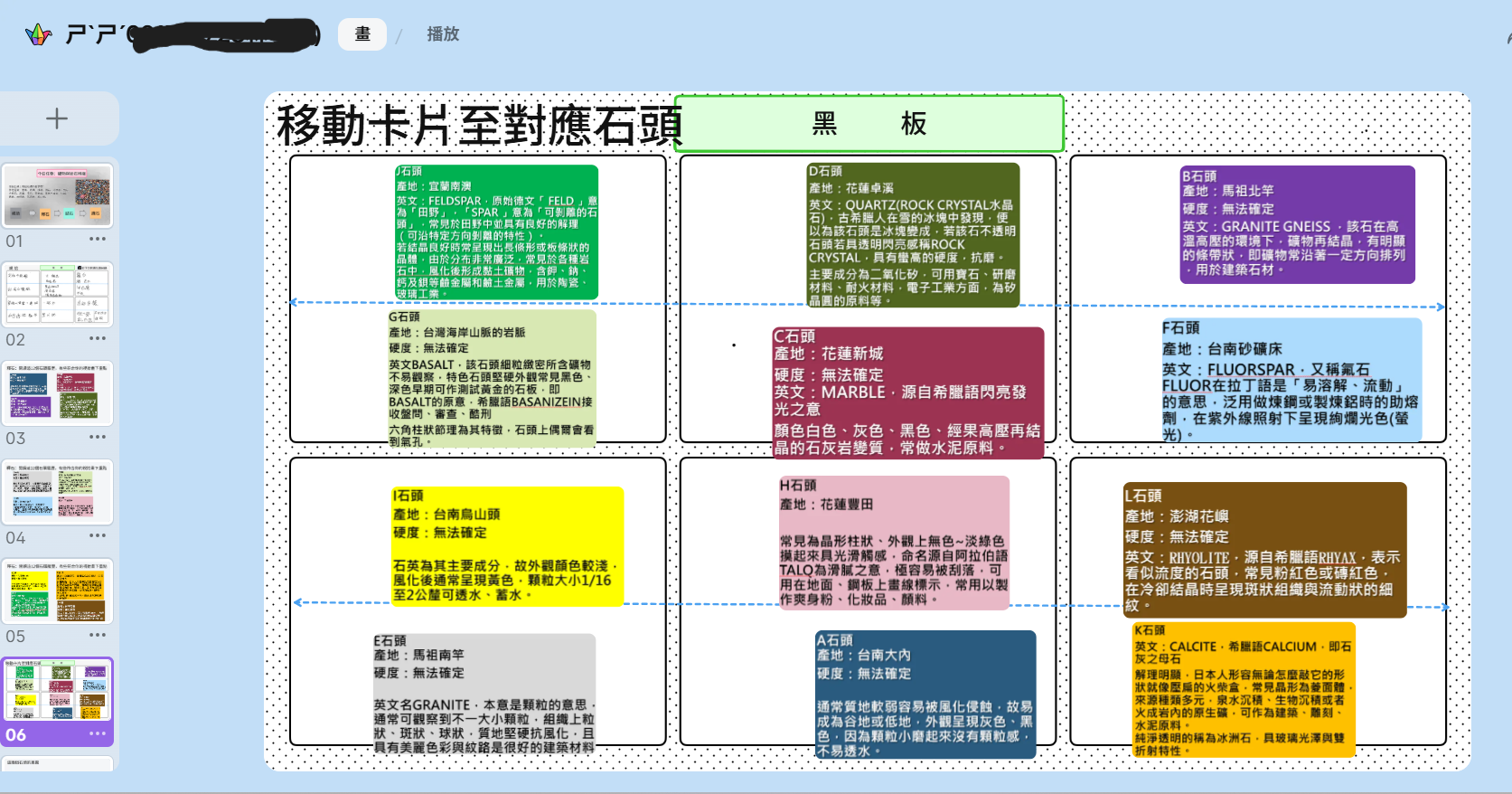Open the three-dot menu for slide 02
This screenshot has width=1512, height=794.
coord(98,338)
